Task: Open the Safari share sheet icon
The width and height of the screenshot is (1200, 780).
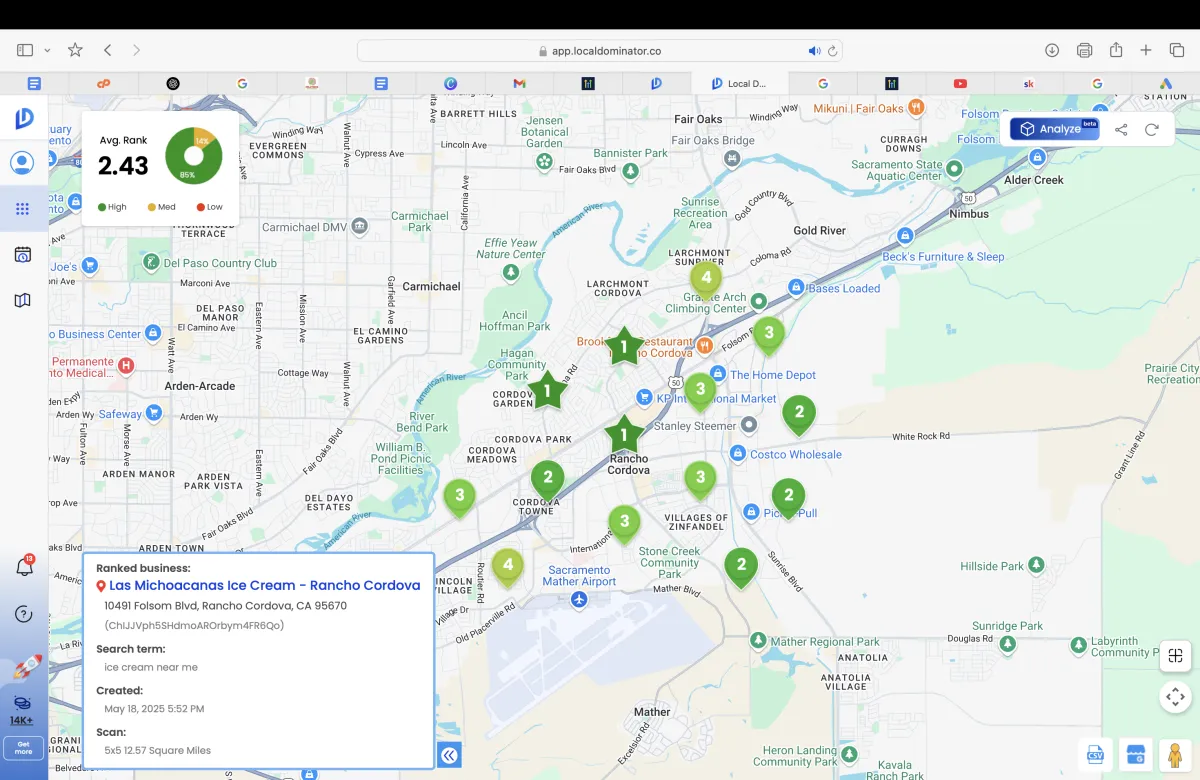Action: pyautogui.click(x=1116, y=50)
